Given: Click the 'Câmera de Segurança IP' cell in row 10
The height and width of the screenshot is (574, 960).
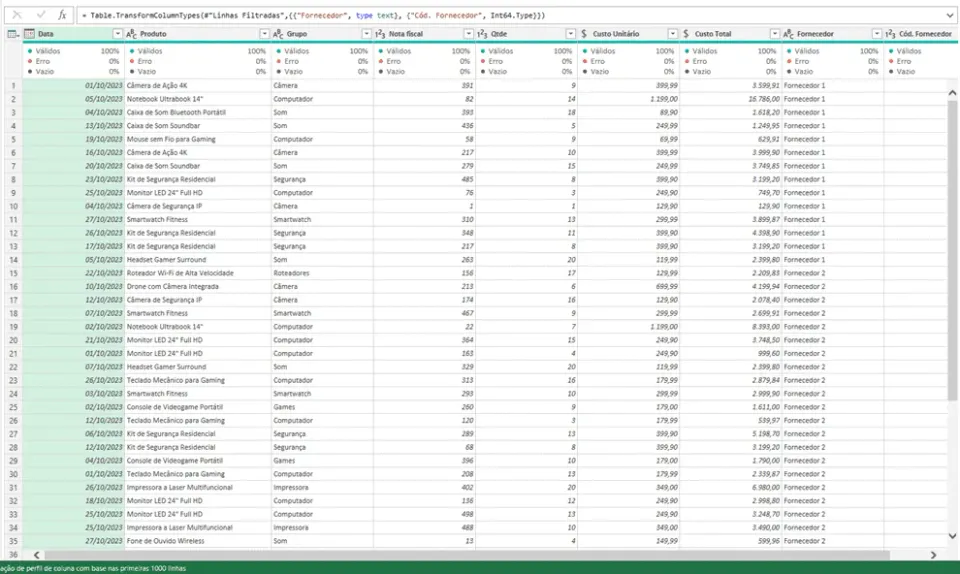Looking at the screenshot, I should [x=198, y=206].
